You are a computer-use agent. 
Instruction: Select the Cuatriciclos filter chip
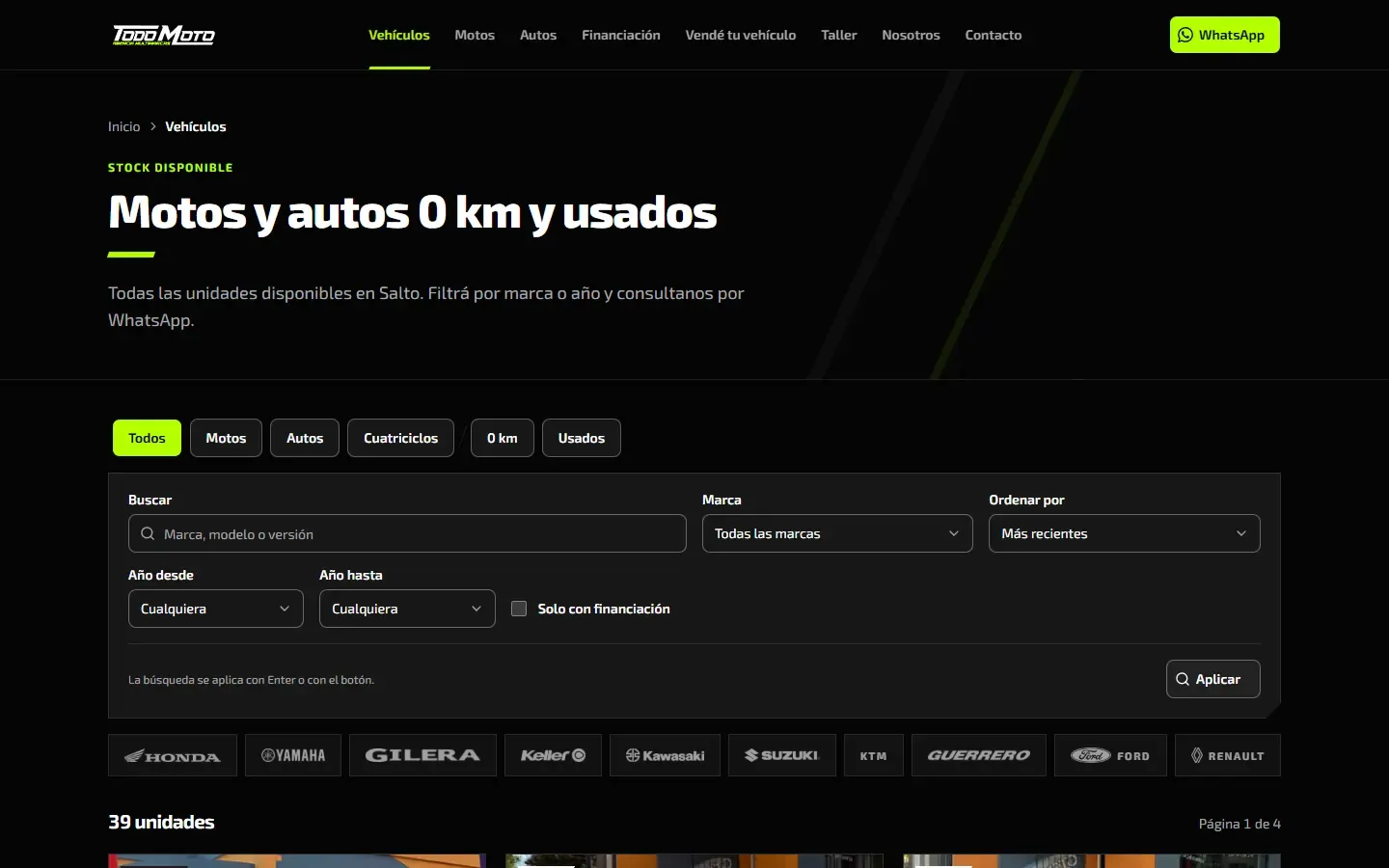pos(401,438)
